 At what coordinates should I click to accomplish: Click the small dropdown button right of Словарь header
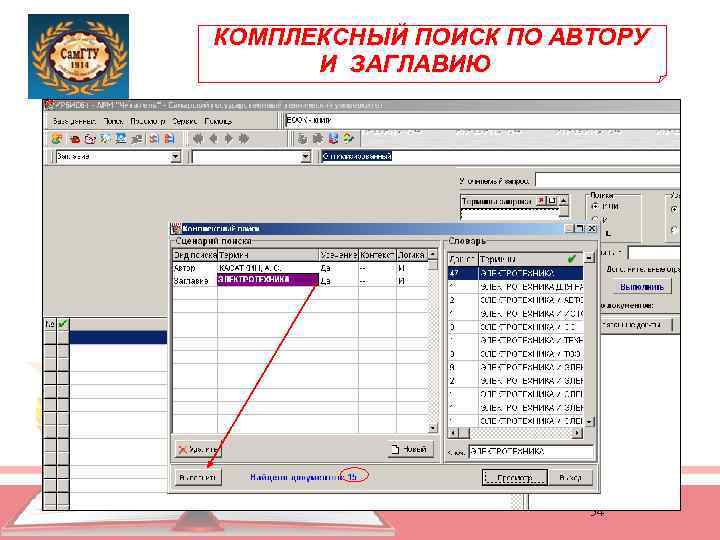589,258
